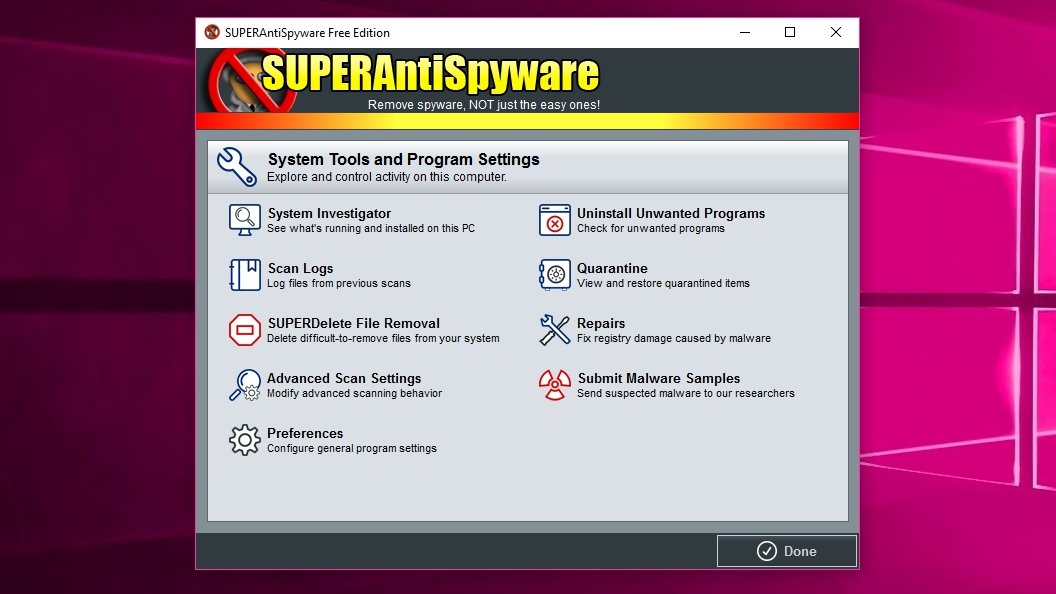The width and height of the screenshot is (1056, 594).
Task: Open Advanced Scan Settings magnifier-gear icon
Action: click(244, 385)
